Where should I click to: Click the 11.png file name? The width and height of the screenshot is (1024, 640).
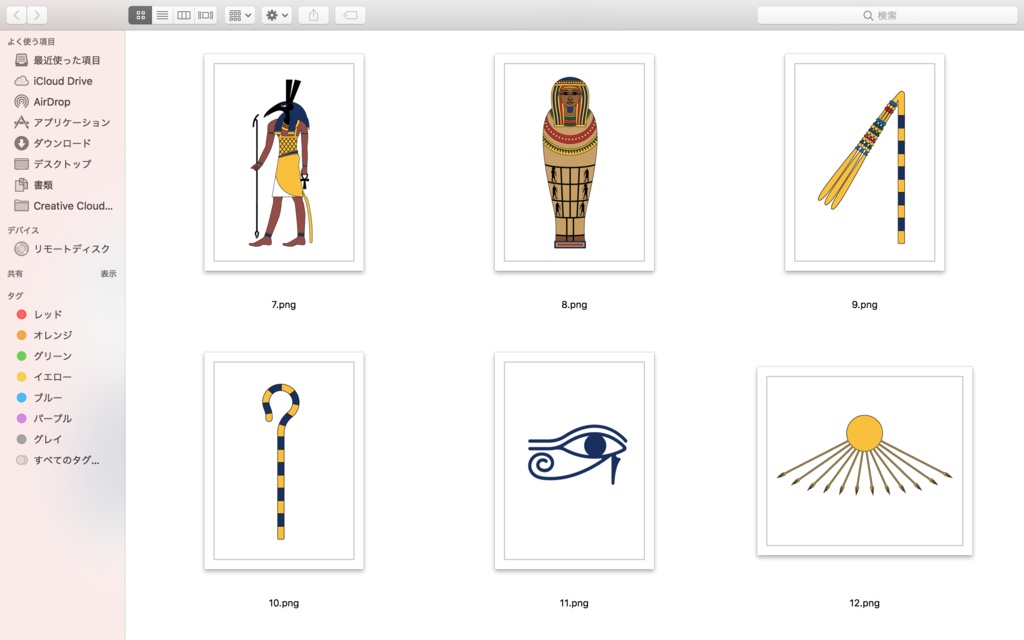pos(574,603)
